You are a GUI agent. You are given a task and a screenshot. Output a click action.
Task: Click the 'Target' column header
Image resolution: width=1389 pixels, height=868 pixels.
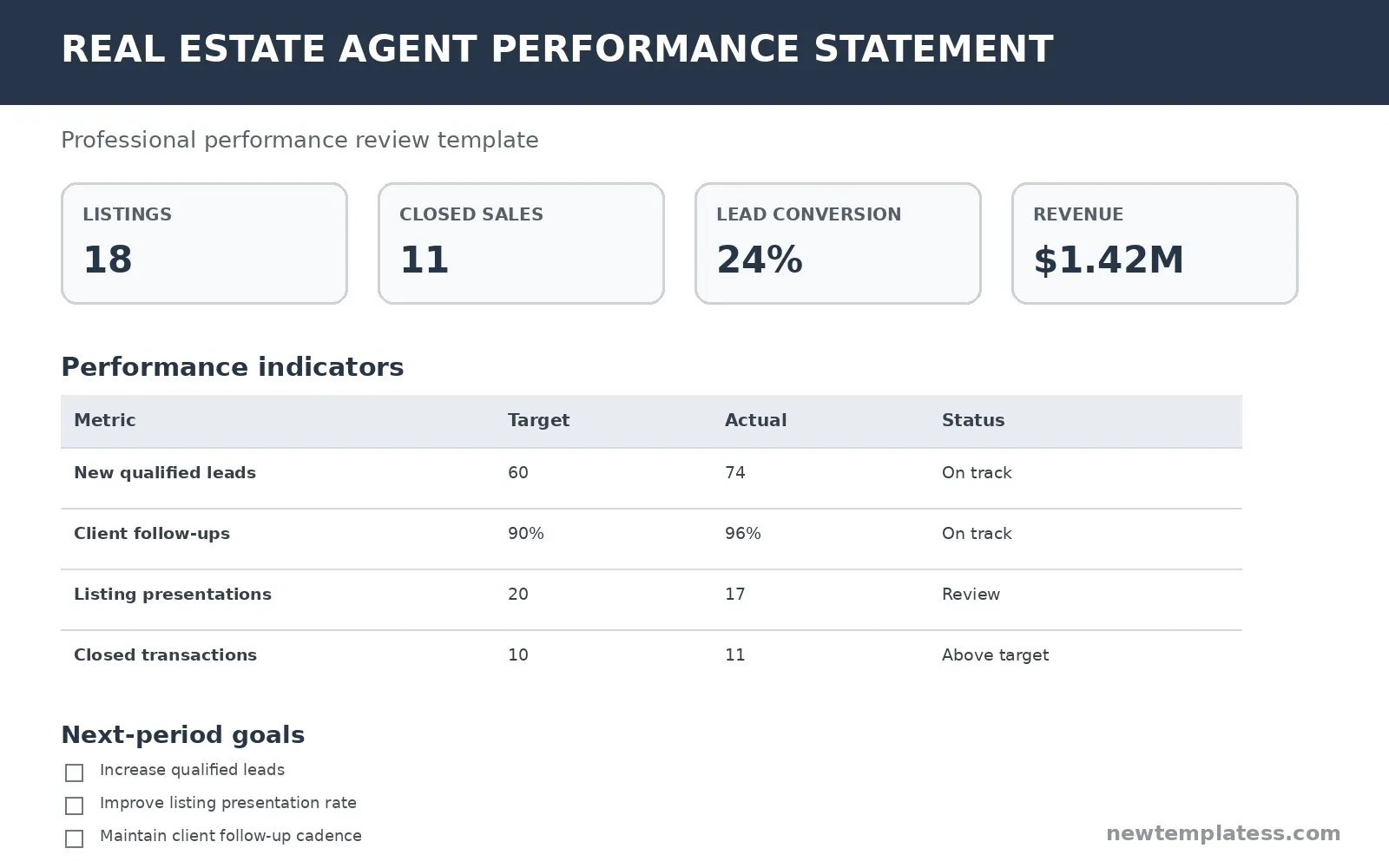pyautogui.click(x=538, y=420)
